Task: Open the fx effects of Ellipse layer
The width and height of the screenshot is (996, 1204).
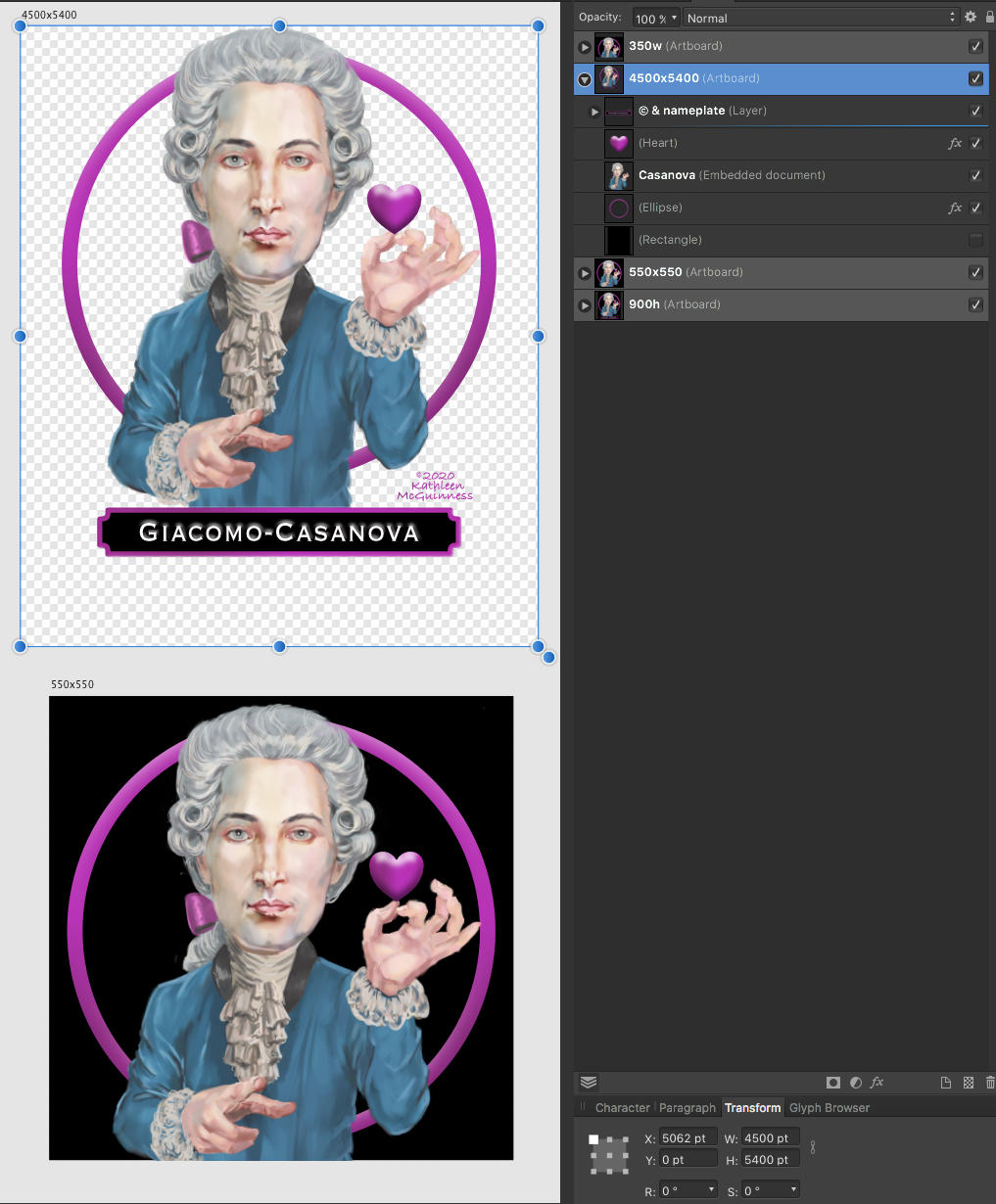Action: tap(955, 208)
